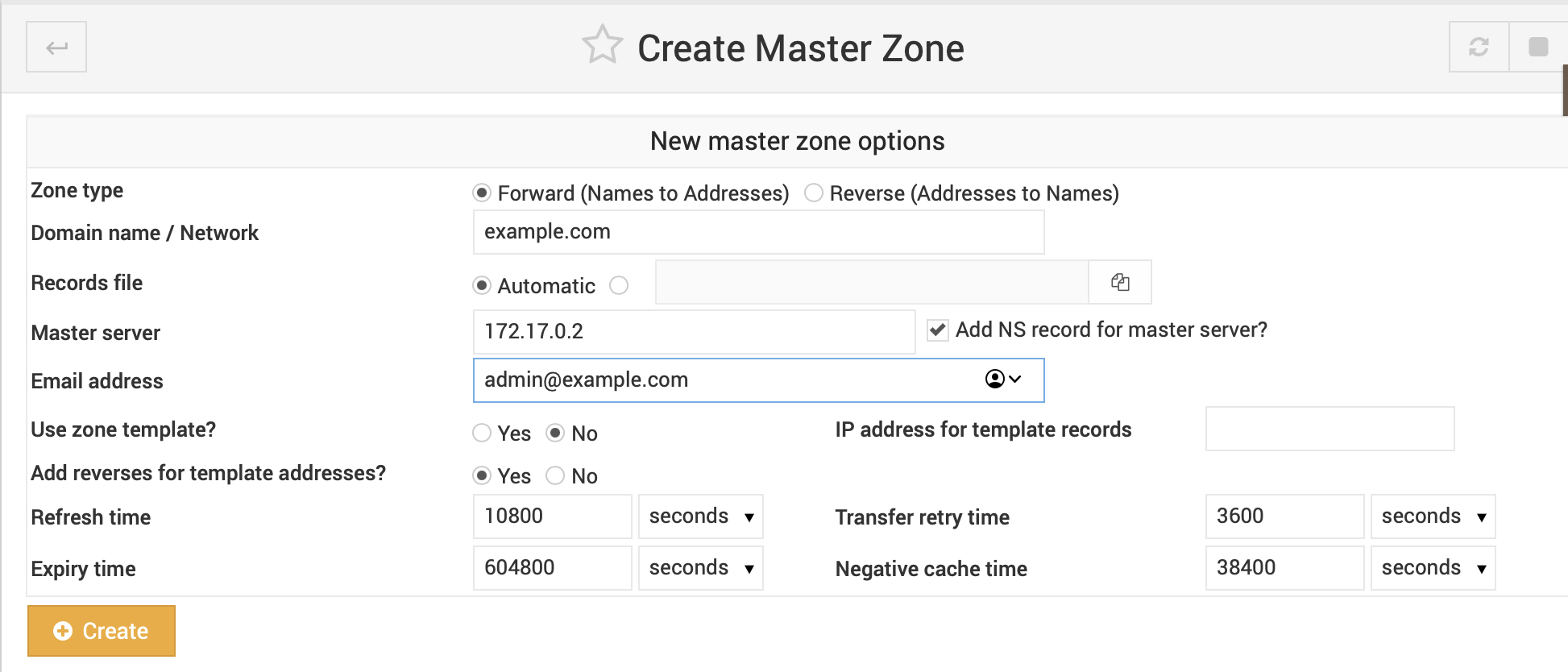The image size is (1568, 672).
Task: Open the Refresh time units dropdown
Action: (x=700, y=516)
